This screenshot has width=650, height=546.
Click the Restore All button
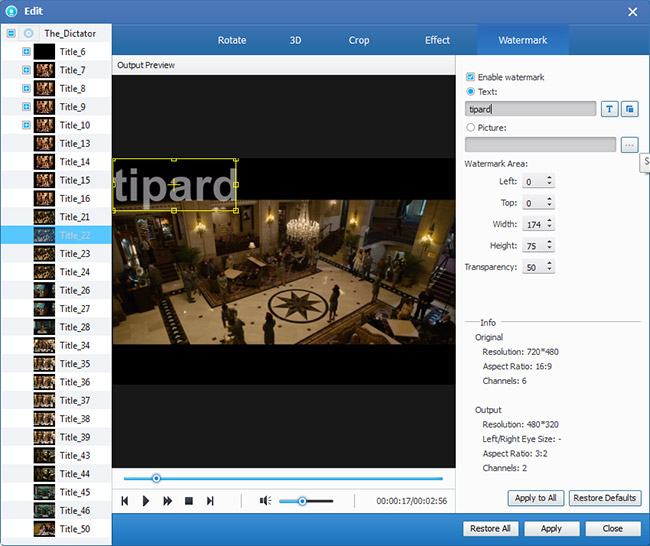pyautogui.click(x=490, y=529)
